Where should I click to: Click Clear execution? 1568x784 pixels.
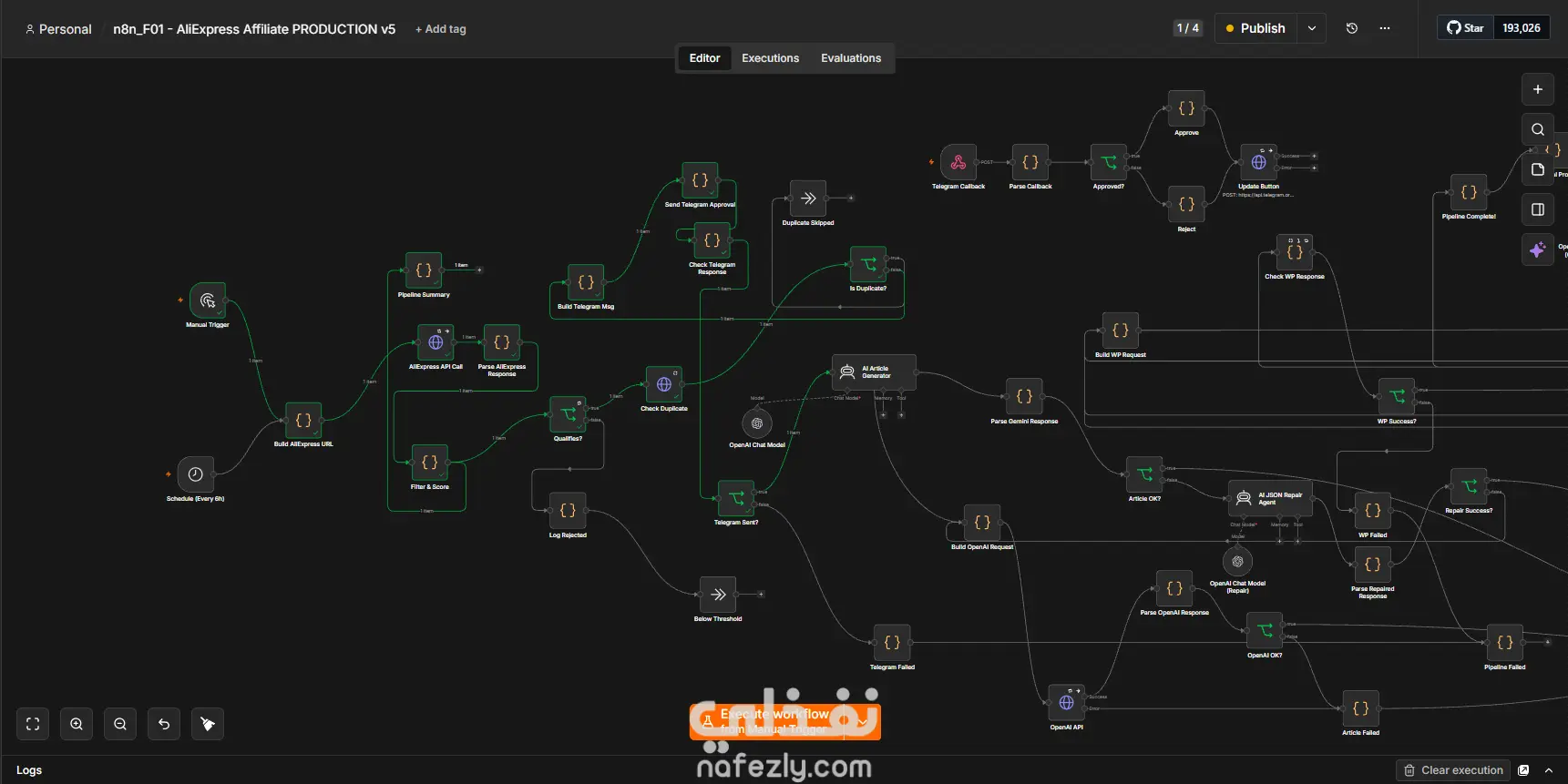point(1453,770)
